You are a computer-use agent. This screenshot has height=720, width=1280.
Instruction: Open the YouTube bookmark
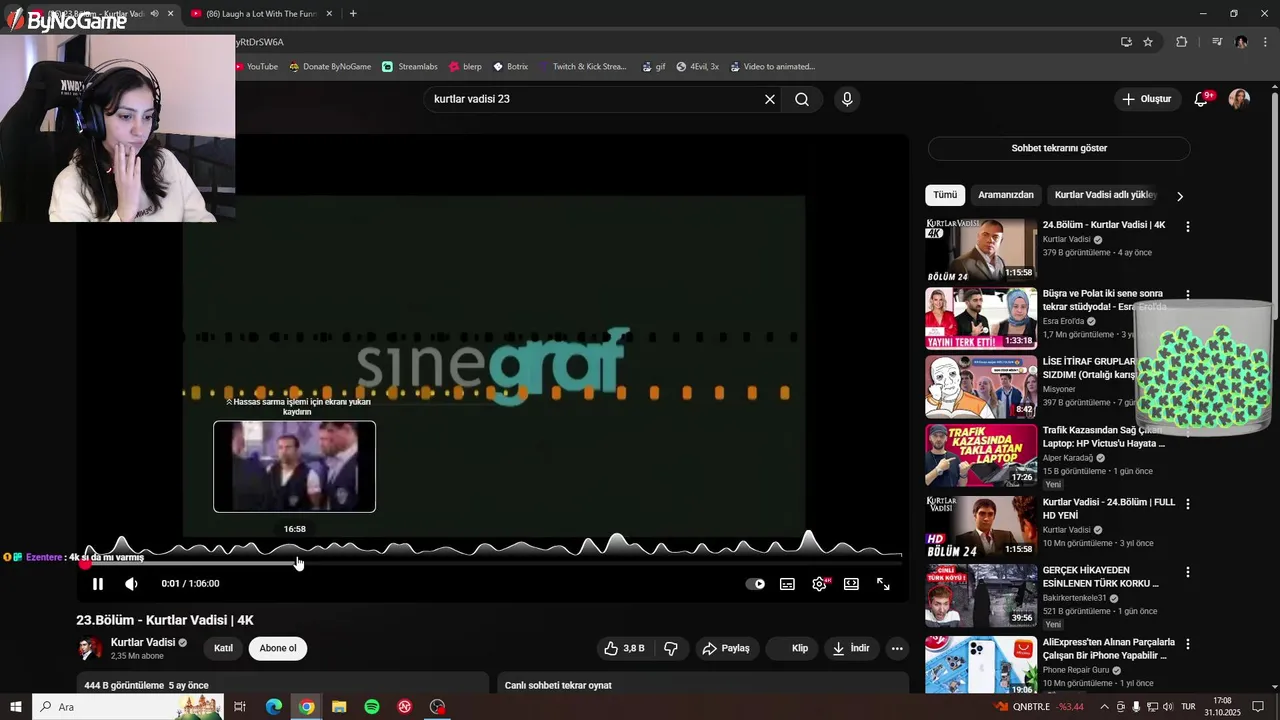tap(256, 67)
